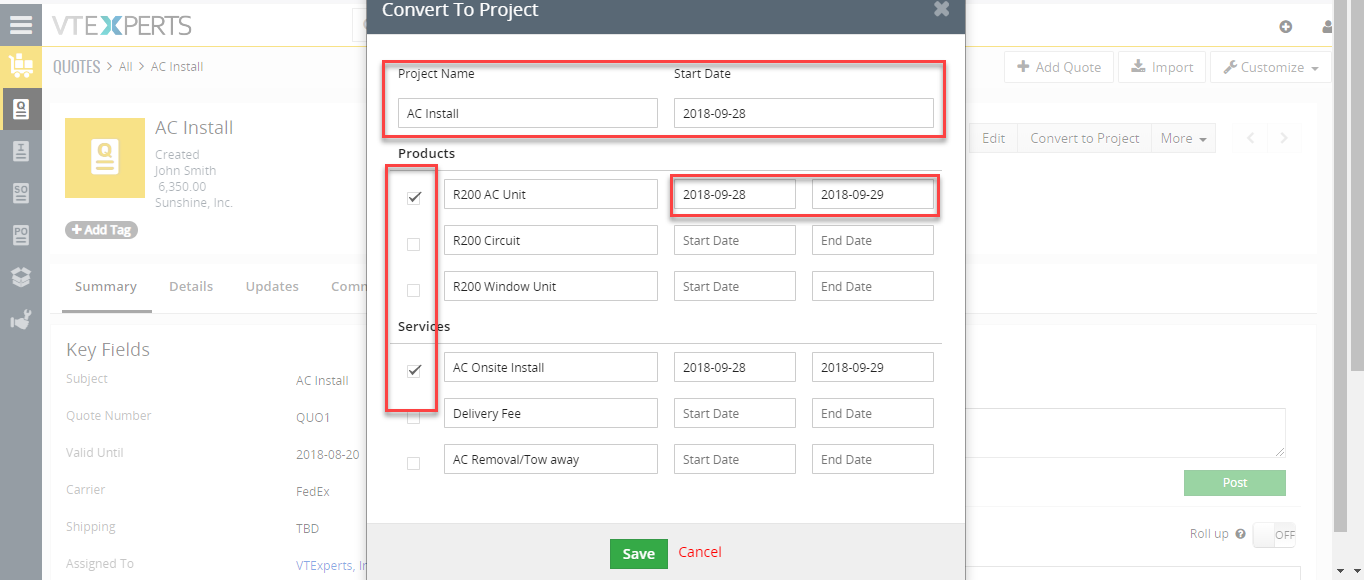Click the quick create plus icon
This screenshot has height=580, width=1364.
pos(1286,27)
